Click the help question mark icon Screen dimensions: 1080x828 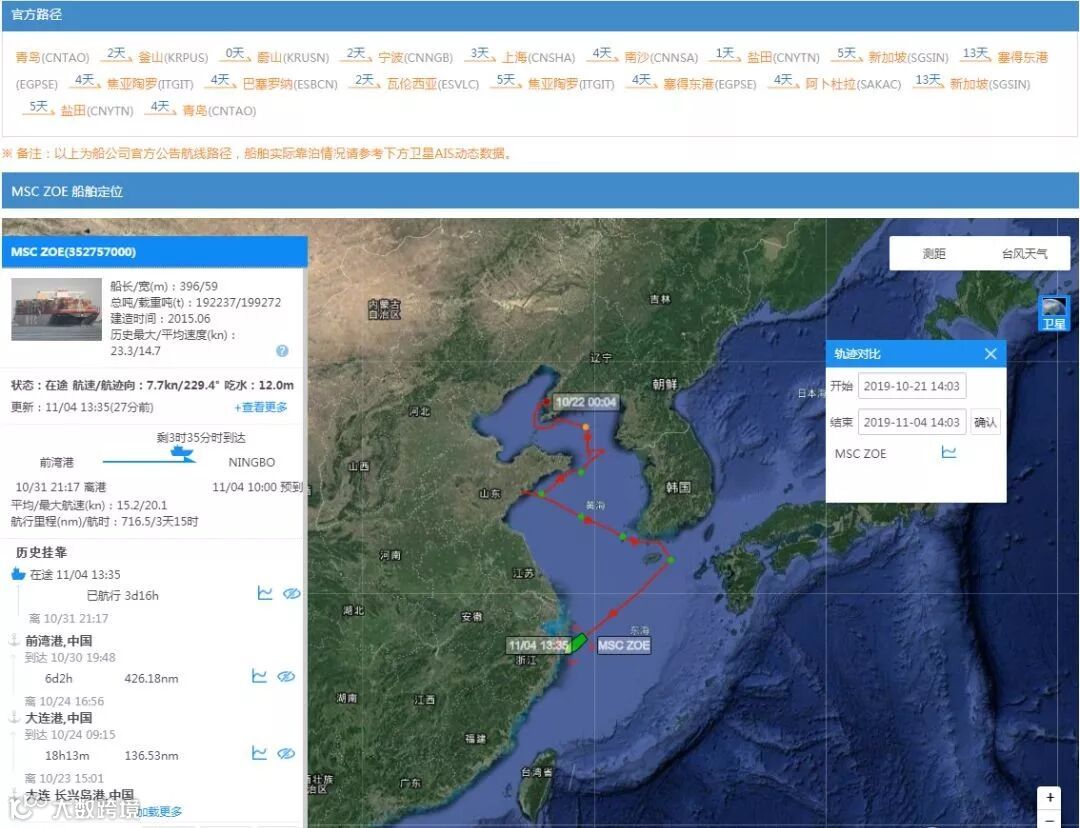click(282, 351)
